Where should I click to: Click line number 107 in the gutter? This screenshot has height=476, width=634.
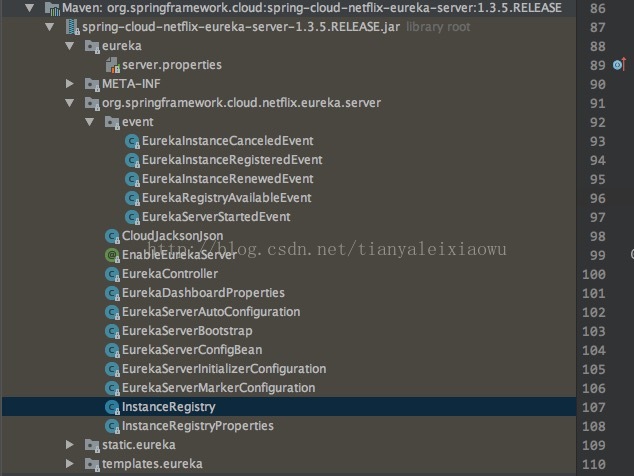click(x=594, y=407)
